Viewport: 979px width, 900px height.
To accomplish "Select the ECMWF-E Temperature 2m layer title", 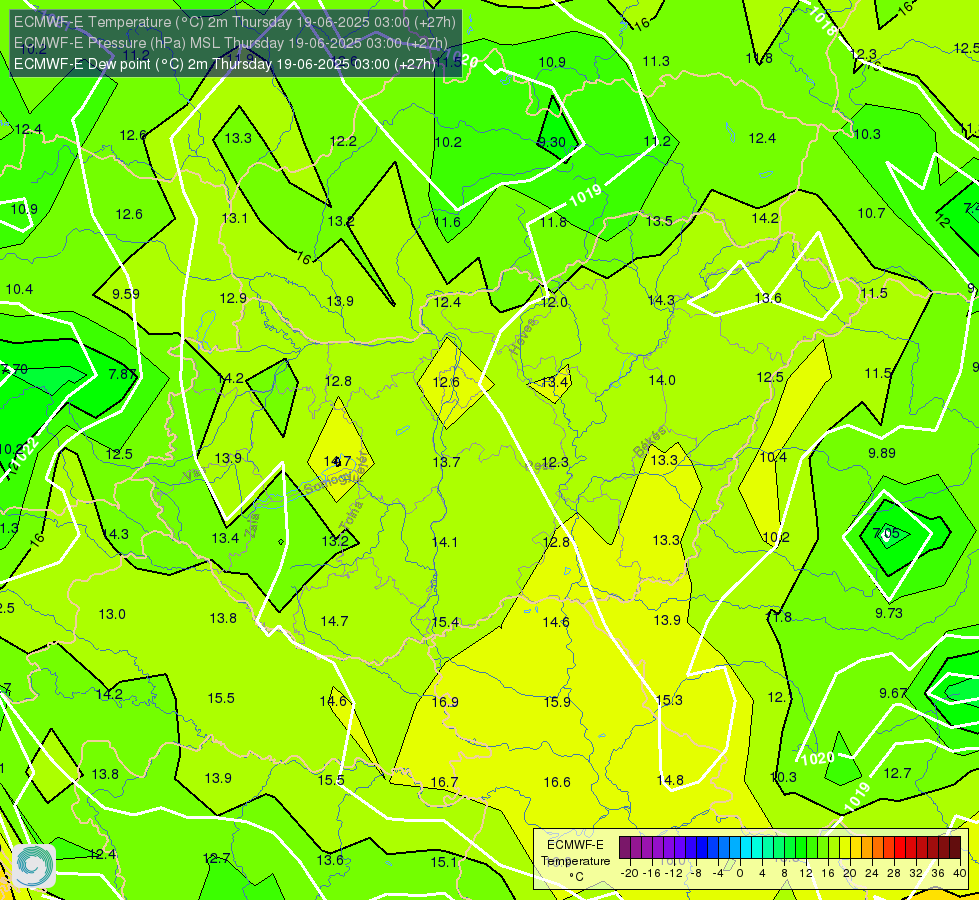I will coord(235,22).
